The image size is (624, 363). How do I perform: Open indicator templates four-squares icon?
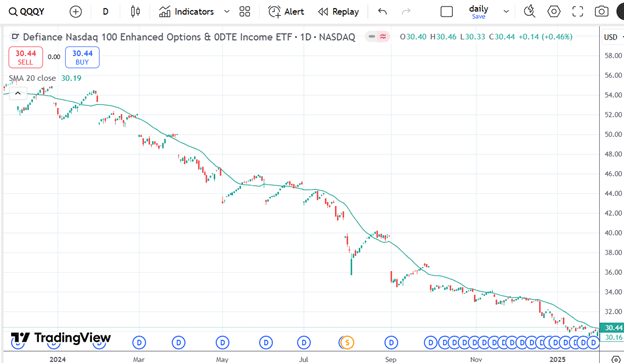point(244,12)
